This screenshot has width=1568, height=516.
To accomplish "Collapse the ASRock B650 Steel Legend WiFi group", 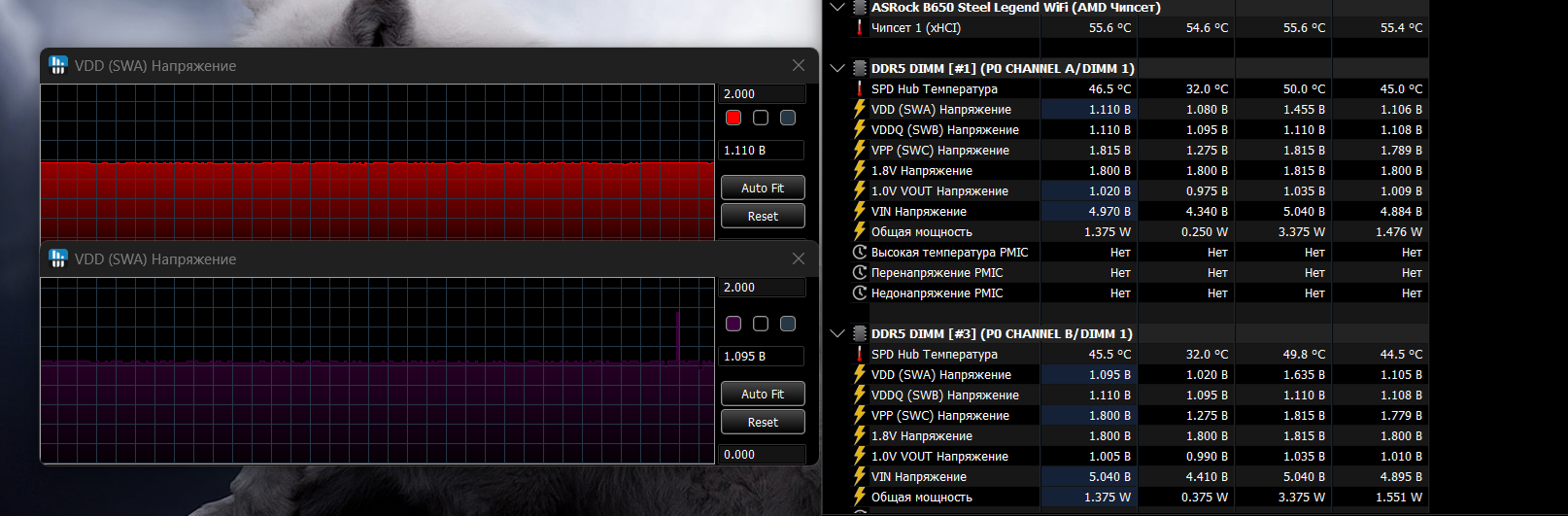I will (x=837, y=7).
